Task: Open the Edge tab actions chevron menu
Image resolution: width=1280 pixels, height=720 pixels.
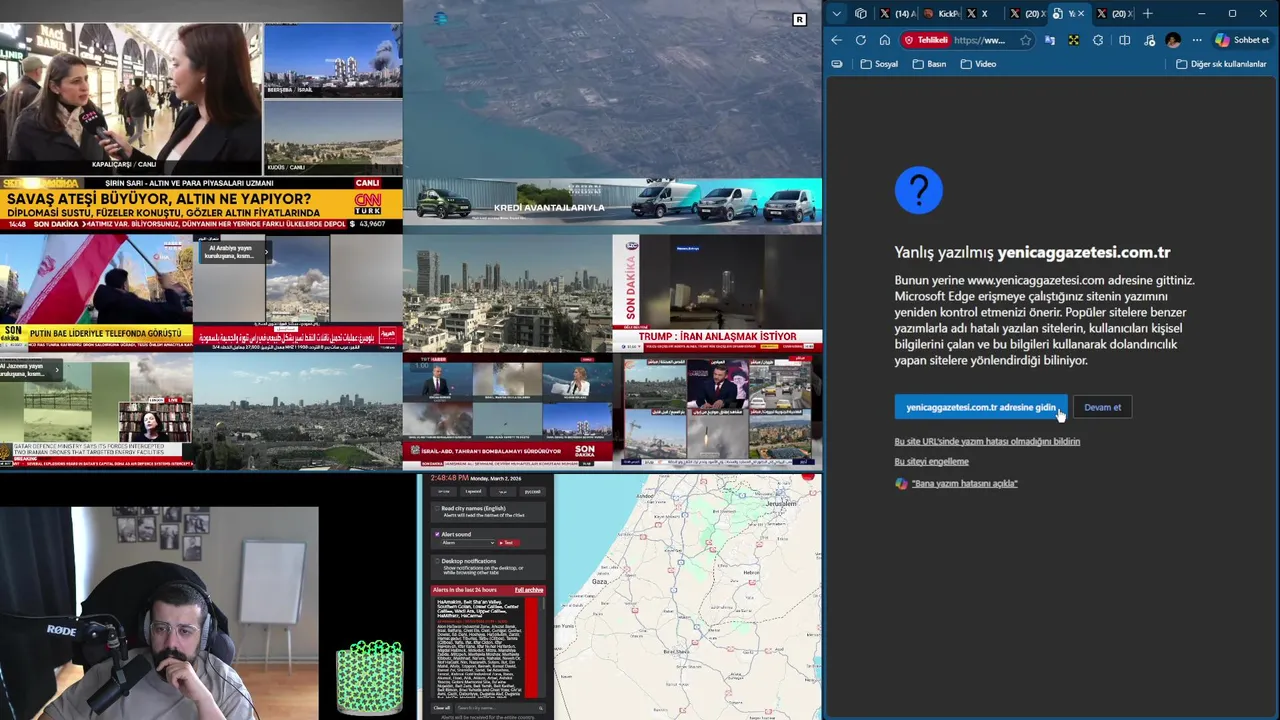Action: click(836, 14)
